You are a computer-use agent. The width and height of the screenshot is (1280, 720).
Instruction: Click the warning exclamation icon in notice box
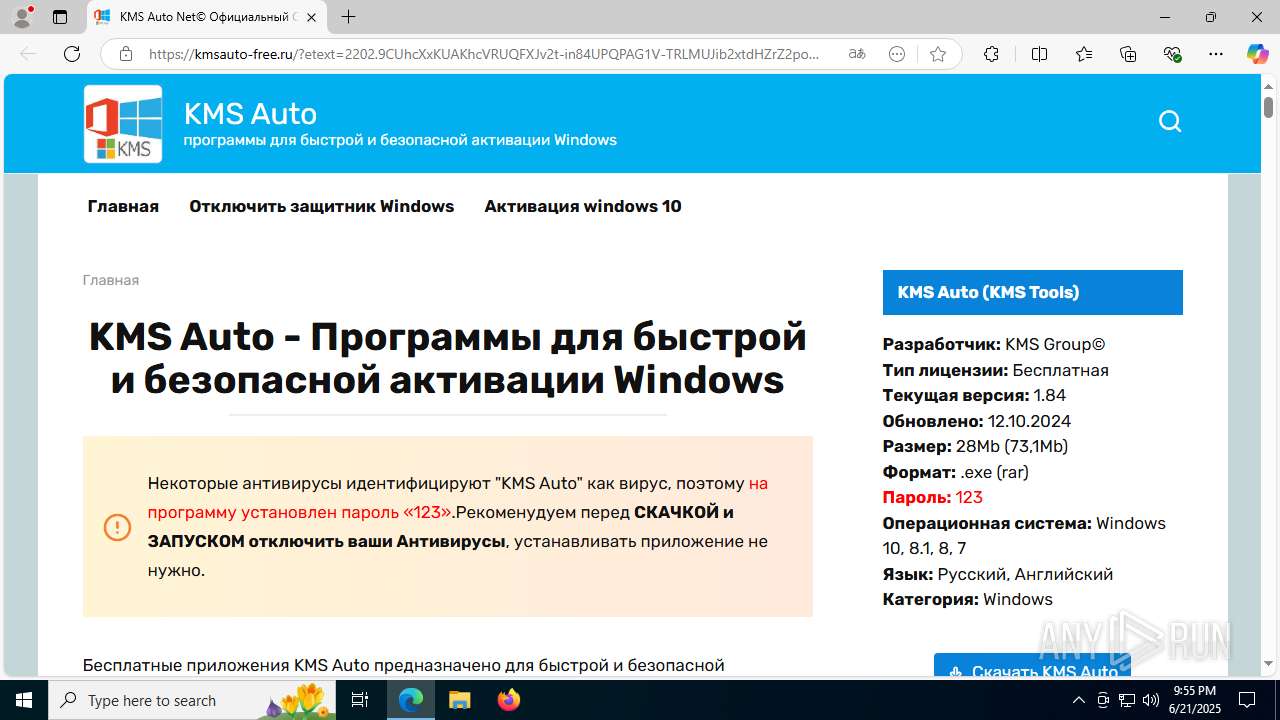click(x=117, y=527)
